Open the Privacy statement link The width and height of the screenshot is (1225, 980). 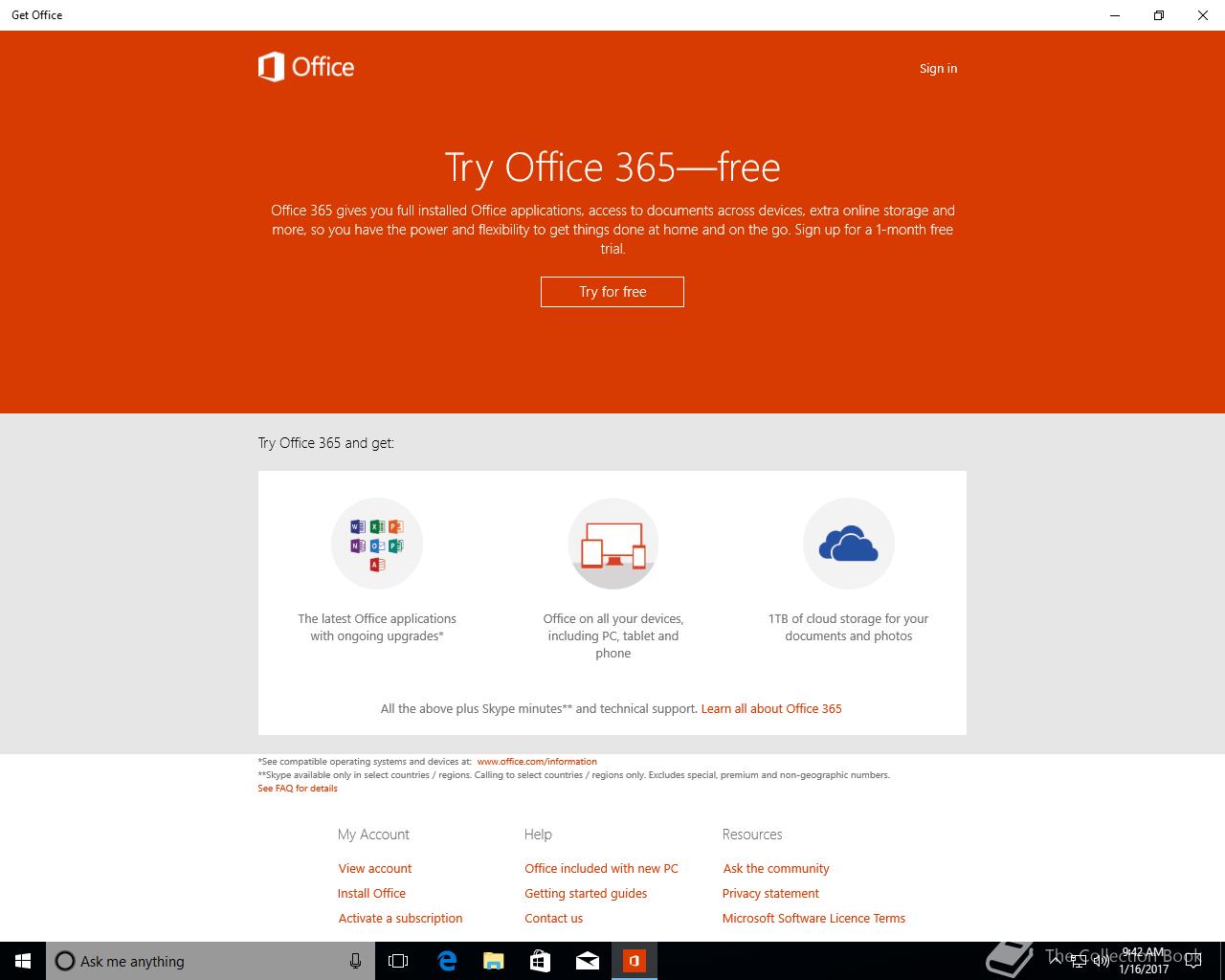click(770, 893)
